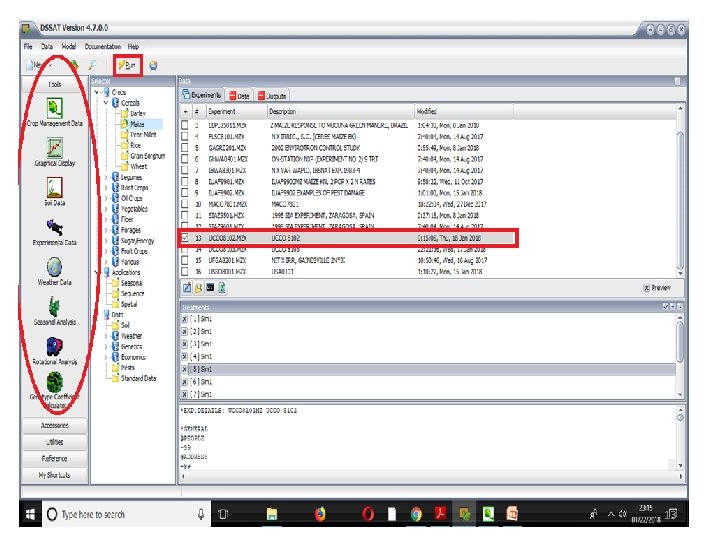The height and width of the screenshot is (540, 720).
Task: Open the Rotational Analysis tool
Action: click(x=55, y=351)
